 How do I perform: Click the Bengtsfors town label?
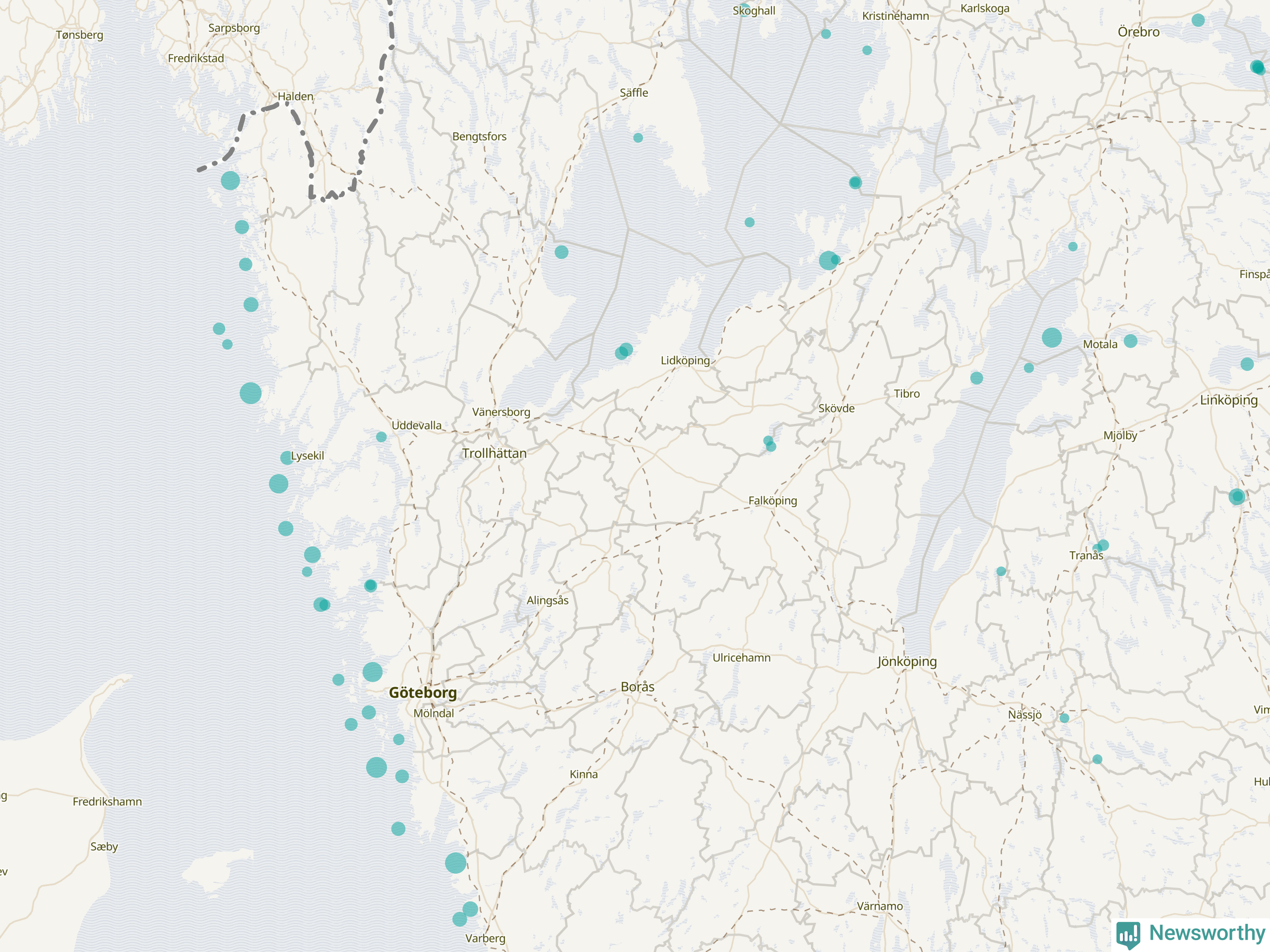479,136
